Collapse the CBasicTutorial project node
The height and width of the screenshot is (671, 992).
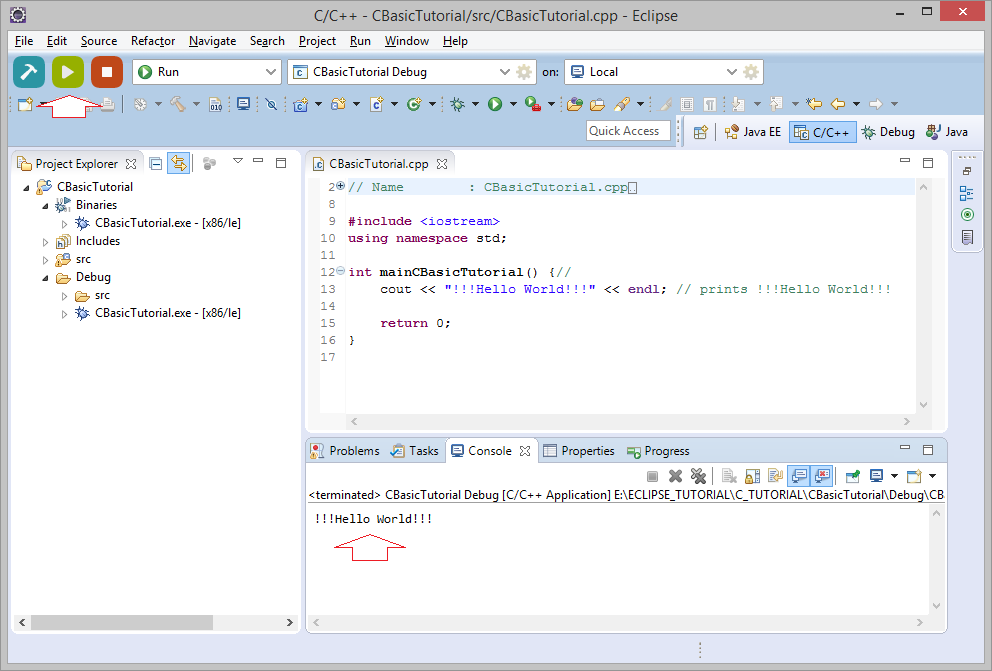click(x=27, y=188)
